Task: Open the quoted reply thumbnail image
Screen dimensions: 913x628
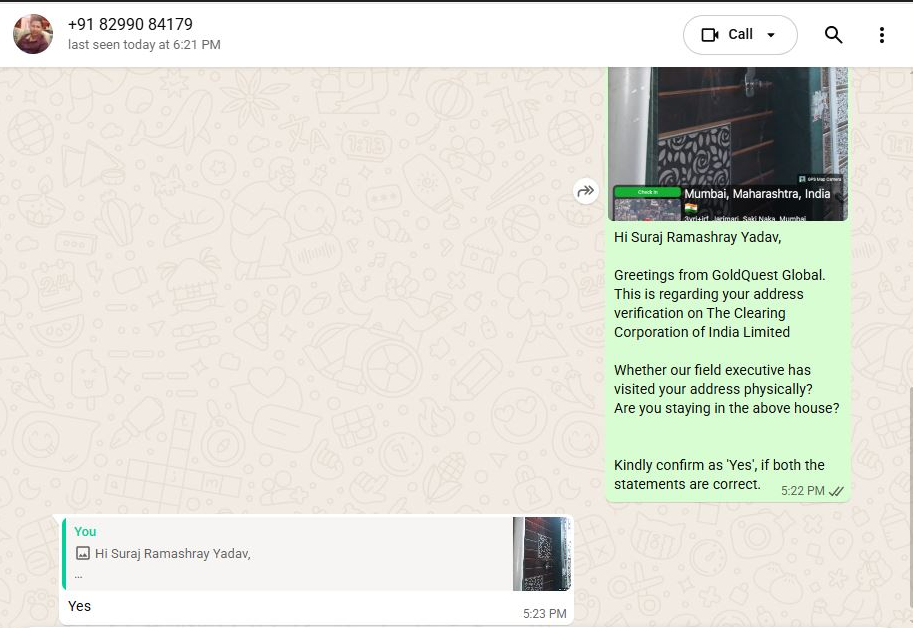Action: point(542,554)
